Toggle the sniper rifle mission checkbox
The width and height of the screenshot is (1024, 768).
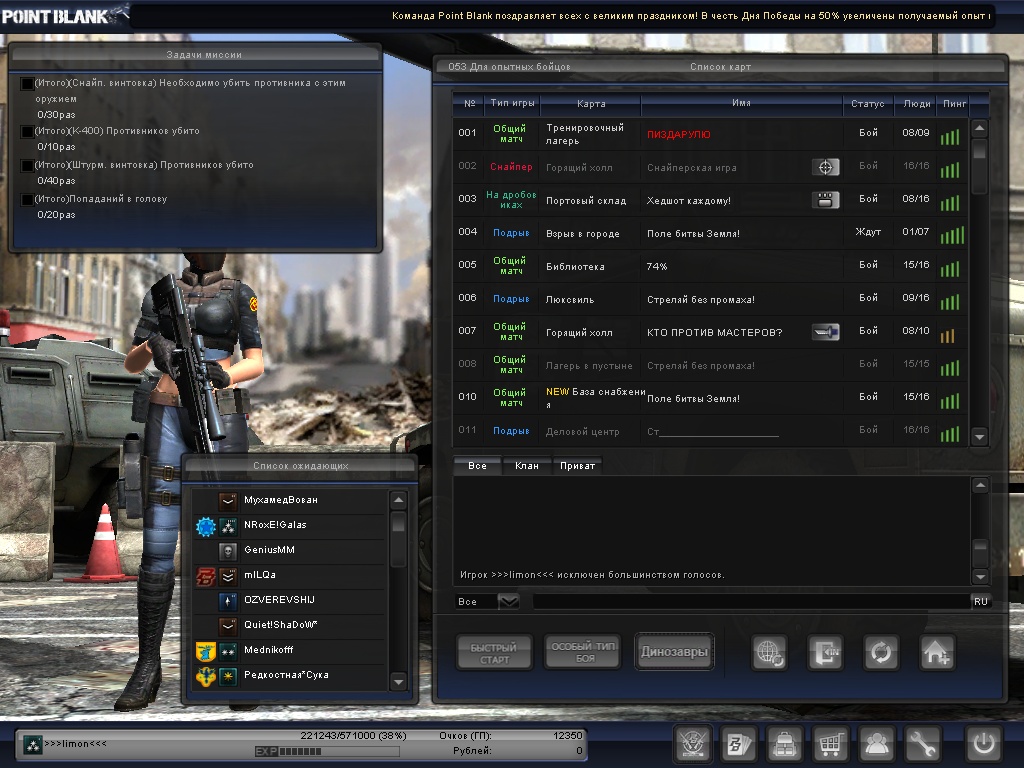point(27,84)
